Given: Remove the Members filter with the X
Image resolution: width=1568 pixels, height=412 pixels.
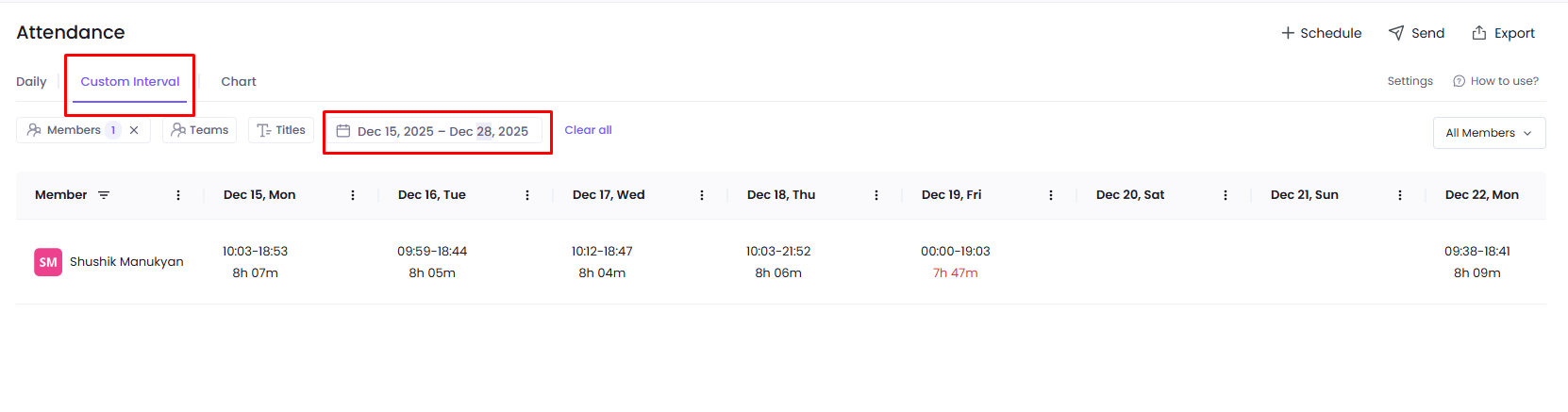Looking at the screenshot, I should 134,130.
